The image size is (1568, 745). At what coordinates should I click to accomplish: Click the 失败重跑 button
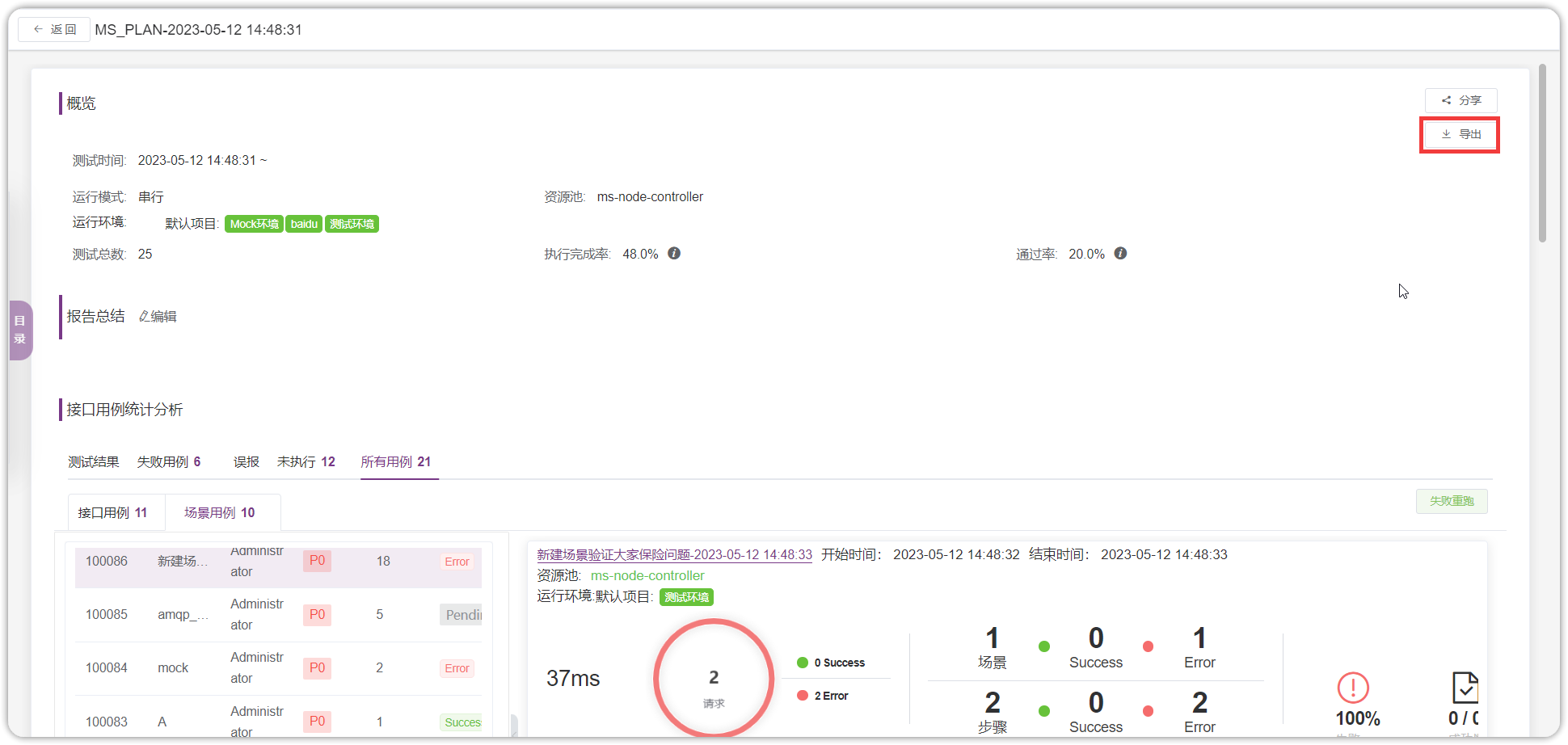click(x=1452, y=501)
